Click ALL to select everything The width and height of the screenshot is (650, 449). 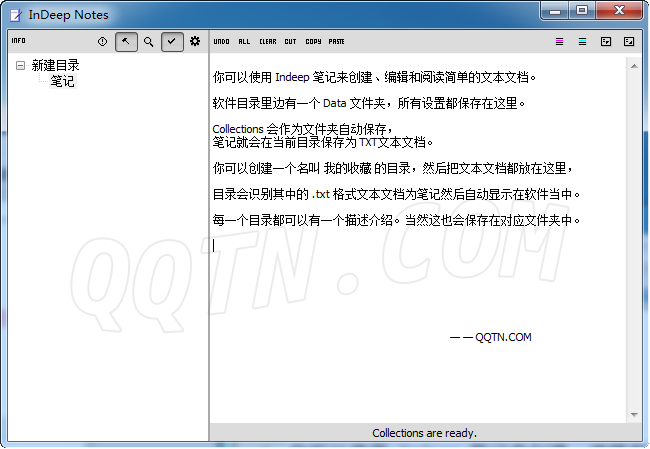click(244, 42)
